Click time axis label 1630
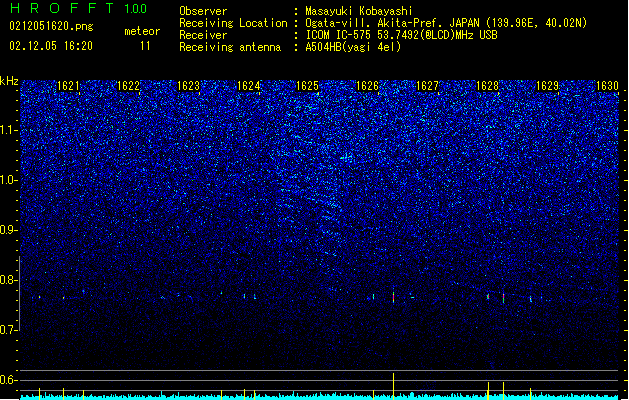629x400 pixels. point(607,86)
